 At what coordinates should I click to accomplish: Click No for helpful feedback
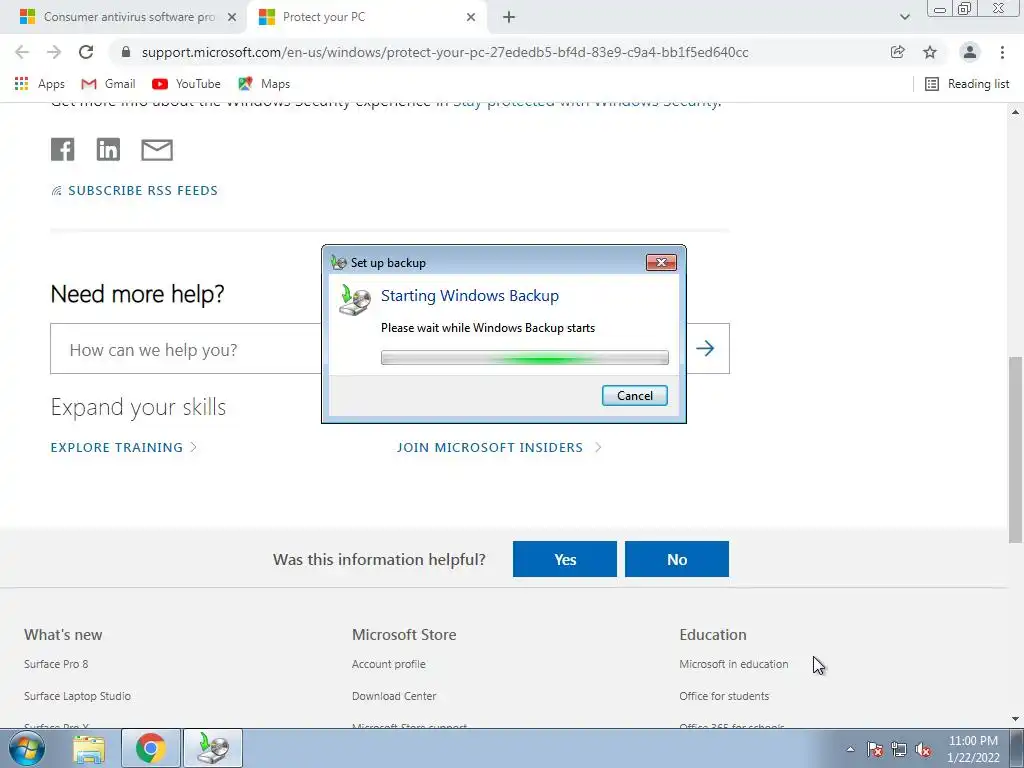677,559
